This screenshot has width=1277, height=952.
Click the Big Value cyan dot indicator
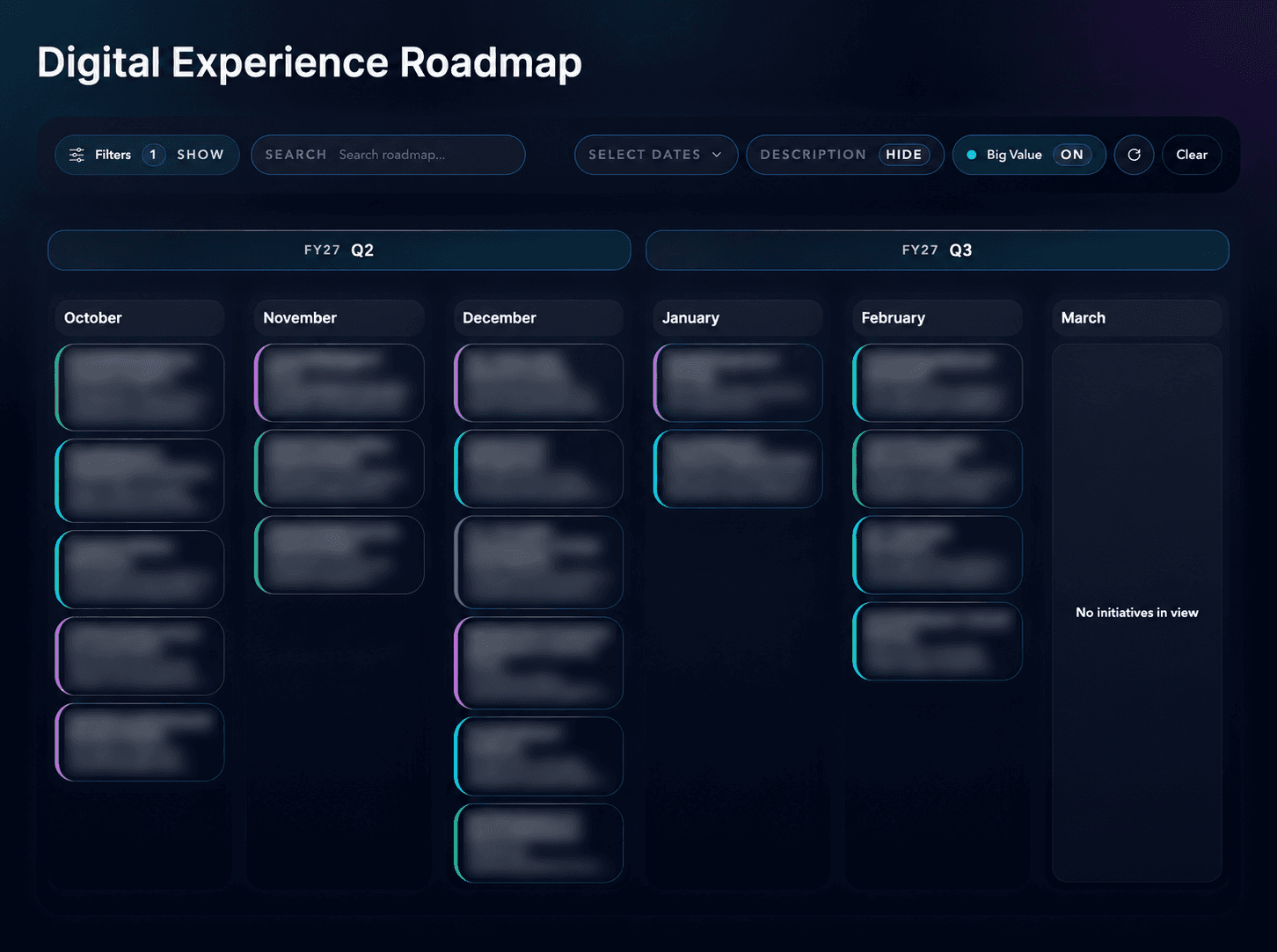click(971, 155)
